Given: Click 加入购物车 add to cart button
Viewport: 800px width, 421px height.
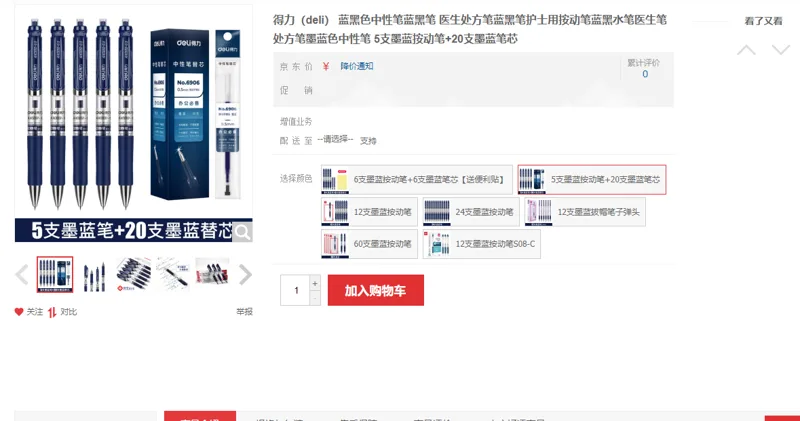Looking at the screenshot, I should (x=376, y=290).
